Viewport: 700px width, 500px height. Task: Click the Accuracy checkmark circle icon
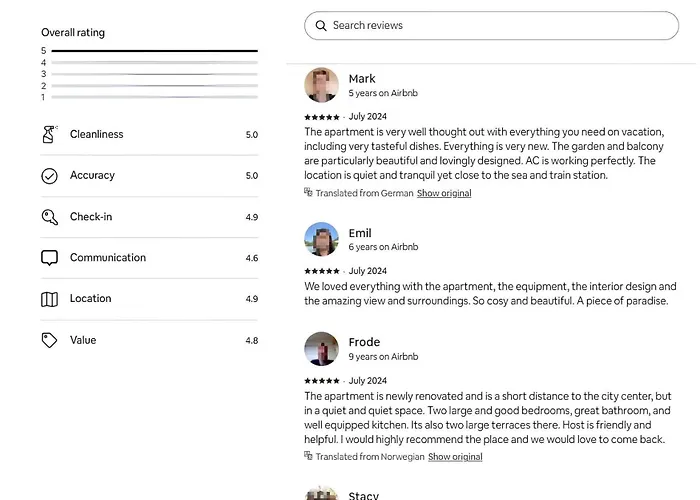point(50,176)
